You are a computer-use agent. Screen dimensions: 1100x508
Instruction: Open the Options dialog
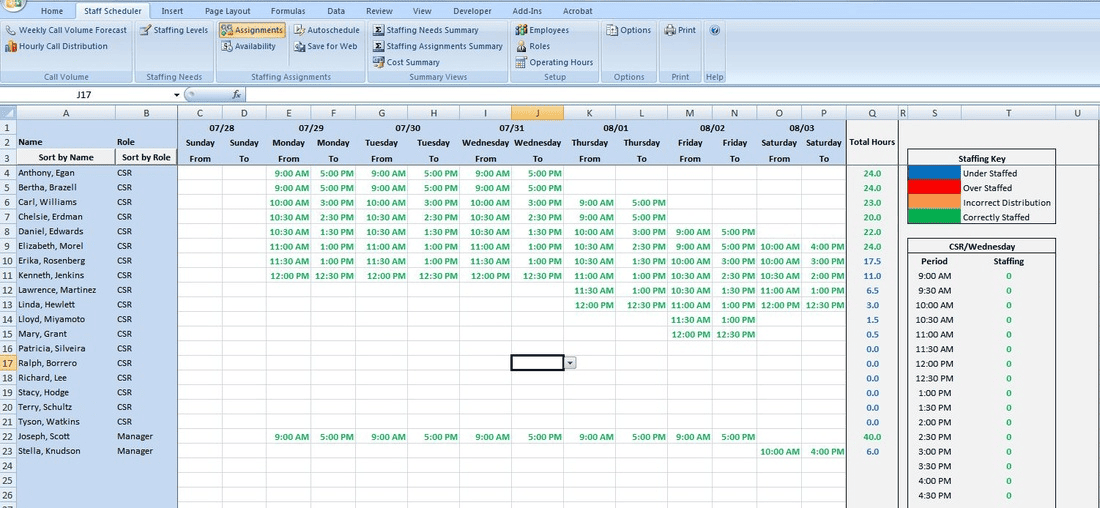click(x=629, y=30)
